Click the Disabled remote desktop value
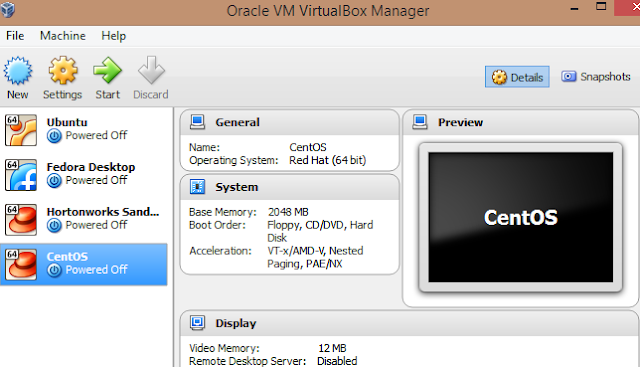Screen dimensions: 640x367 coord(337,361)
